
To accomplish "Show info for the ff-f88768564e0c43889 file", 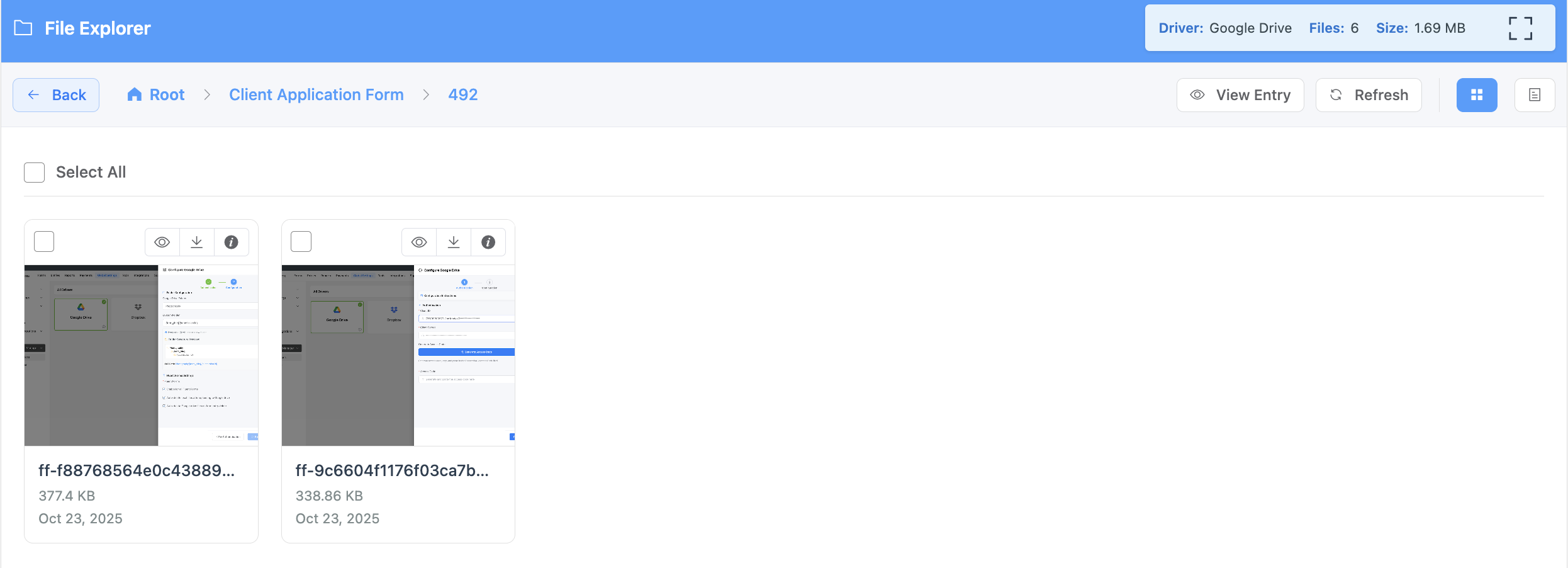I will [x=232, y=242].
